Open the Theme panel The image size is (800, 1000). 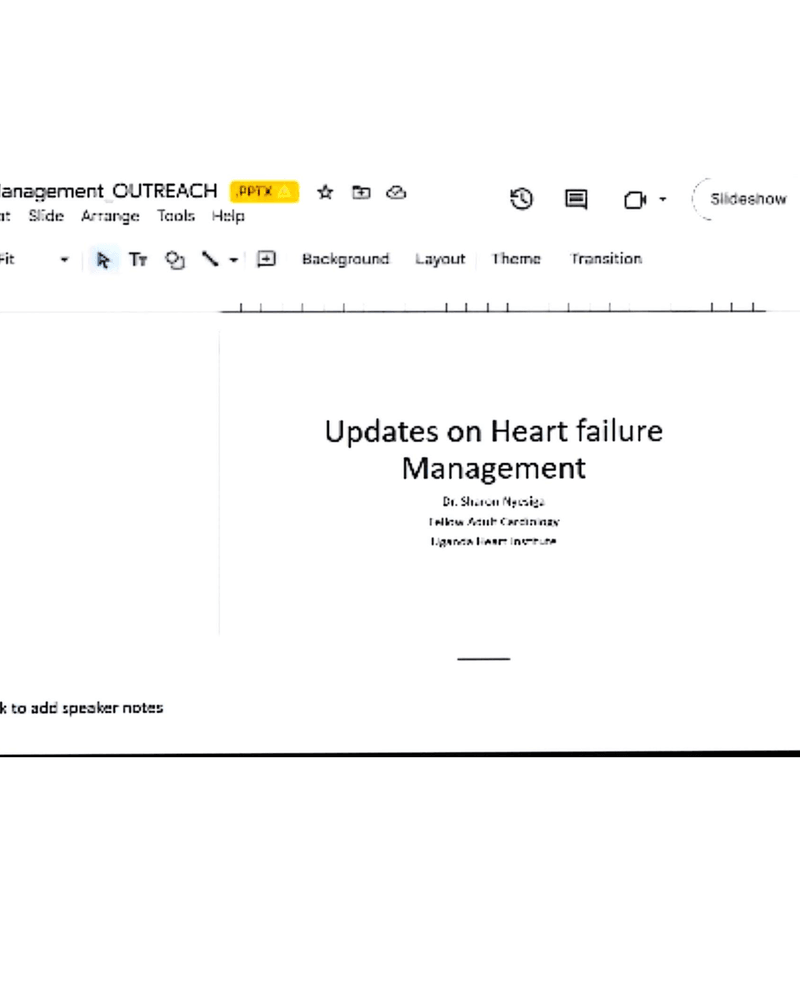[516, 259]
